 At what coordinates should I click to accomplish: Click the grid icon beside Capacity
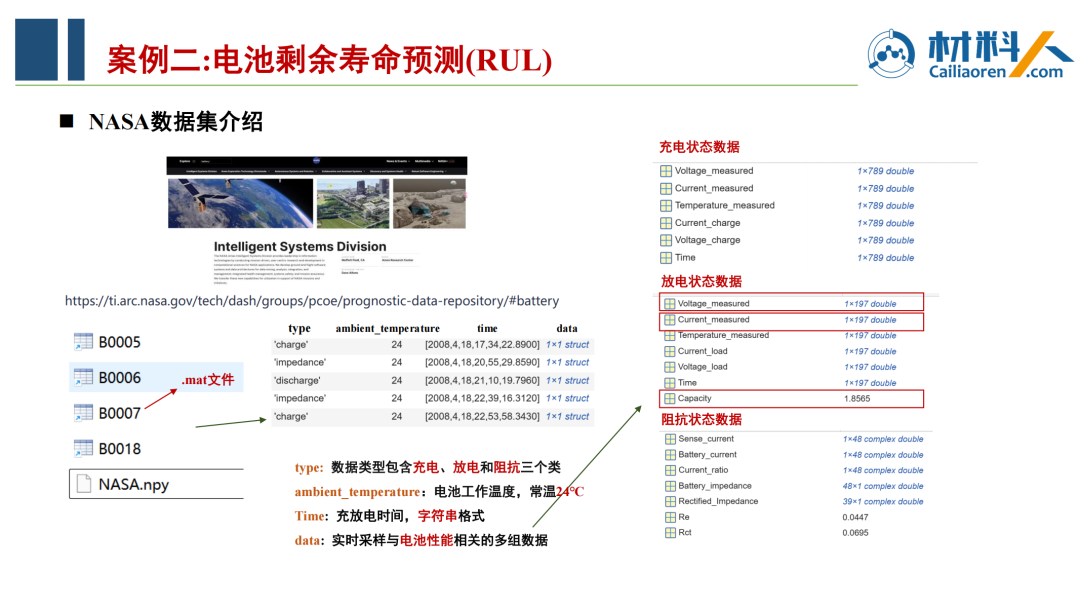click(x=669, y=398)
